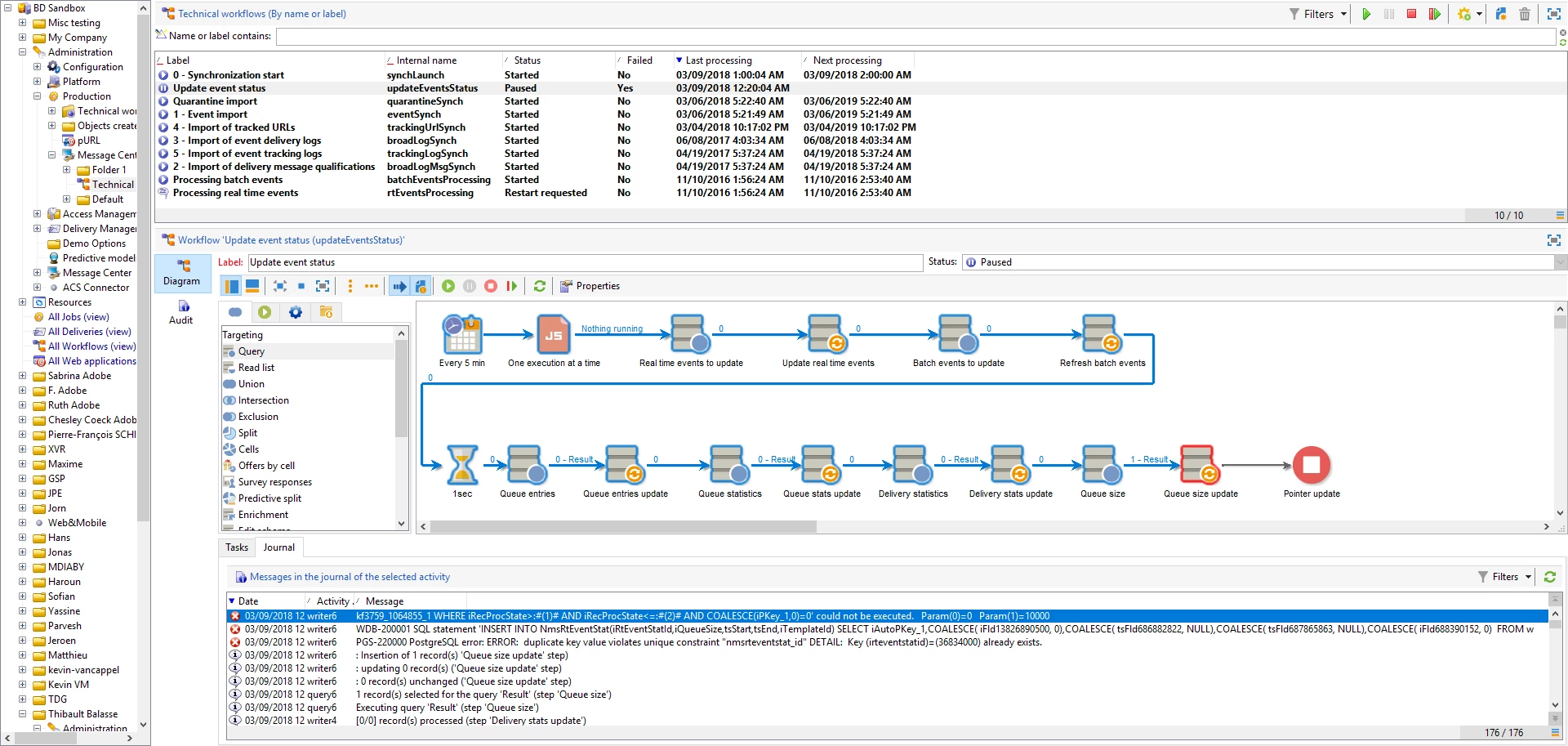Image resolution: width=1568 pixels, height=746 pixels.
Task: Restart the workflow from diagram toolbar
Action: [x=512, y=286]
